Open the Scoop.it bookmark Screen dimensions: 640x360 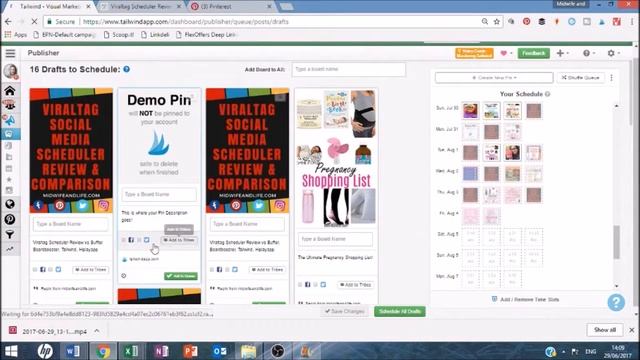119,35
